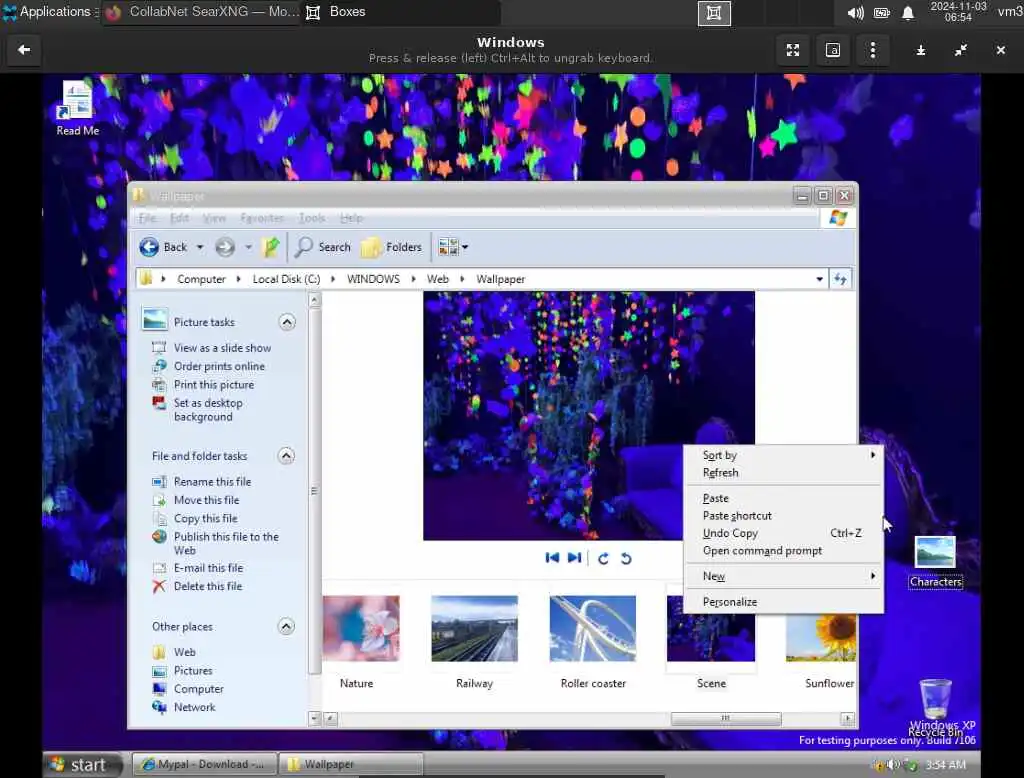Screen dimensions: 1024x778
Task: Show the previous image in filmstrip
Action: point(552,557)
